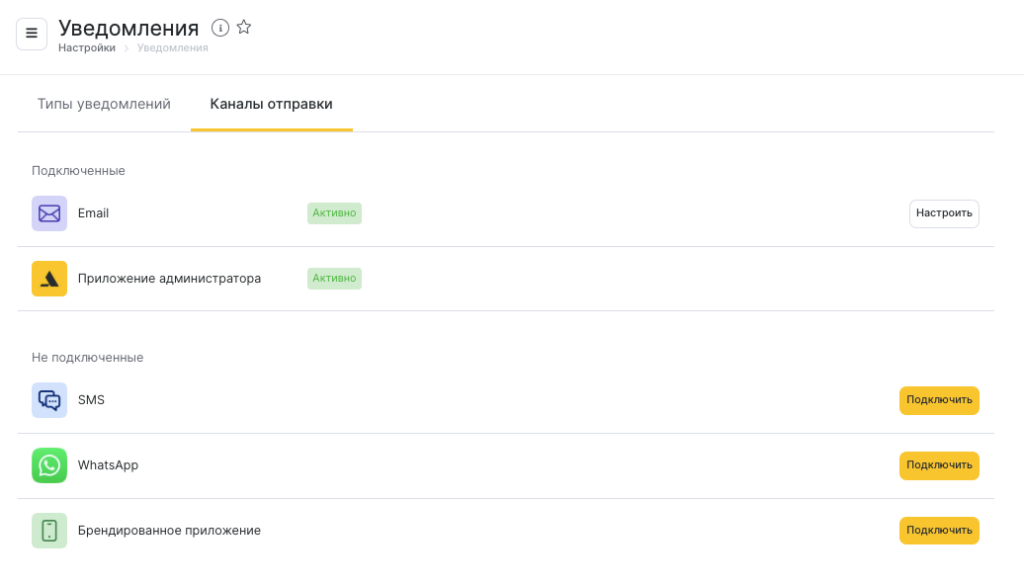Click the WhatsApp channel name

click(108, 465)
